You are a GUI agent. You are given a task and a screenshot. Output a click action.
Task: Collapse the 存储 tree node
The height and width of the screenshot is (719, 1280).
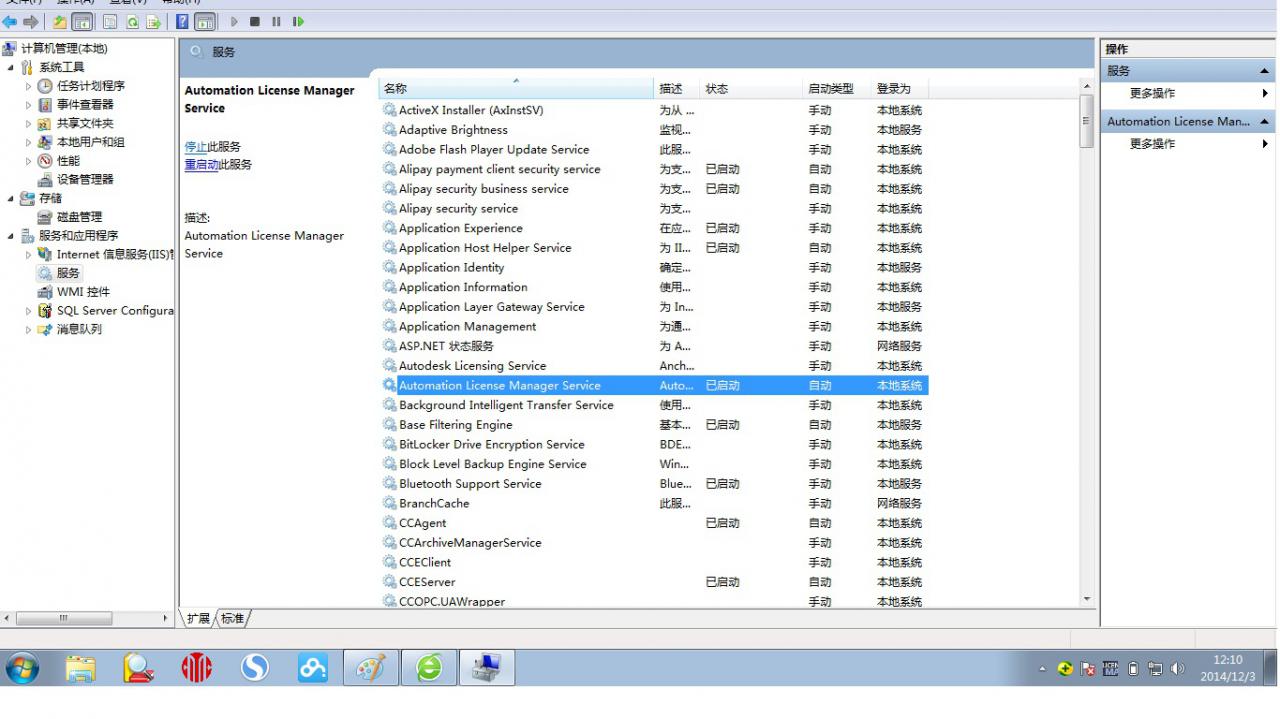[x=11, y=198]
